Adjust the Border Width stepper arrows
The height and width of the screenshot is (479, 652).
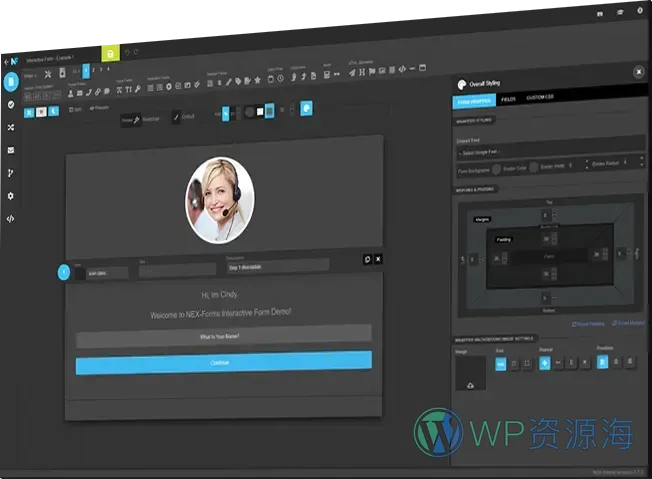point(587,163)
